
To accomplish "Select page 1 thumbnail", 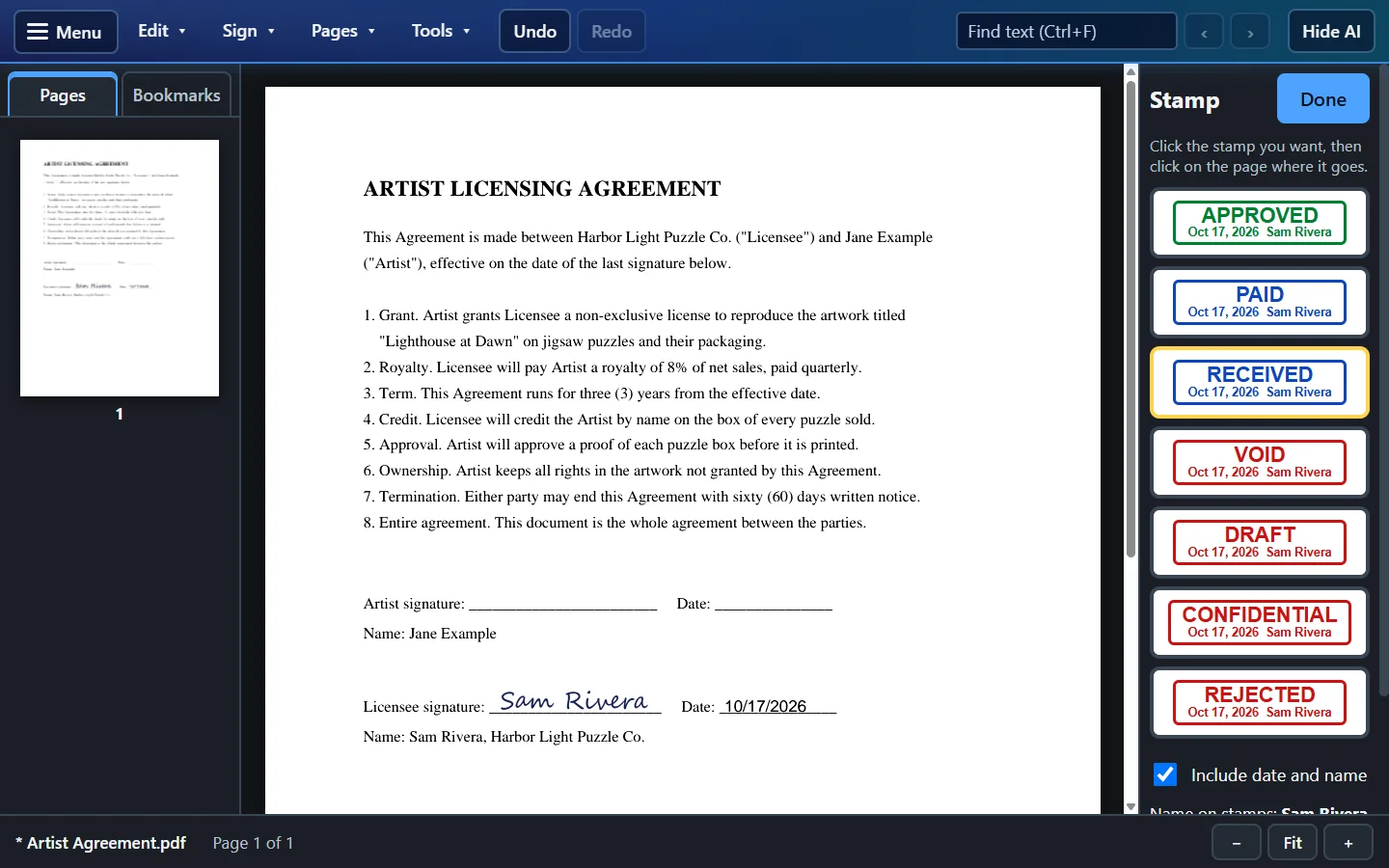I will [120, 268].
